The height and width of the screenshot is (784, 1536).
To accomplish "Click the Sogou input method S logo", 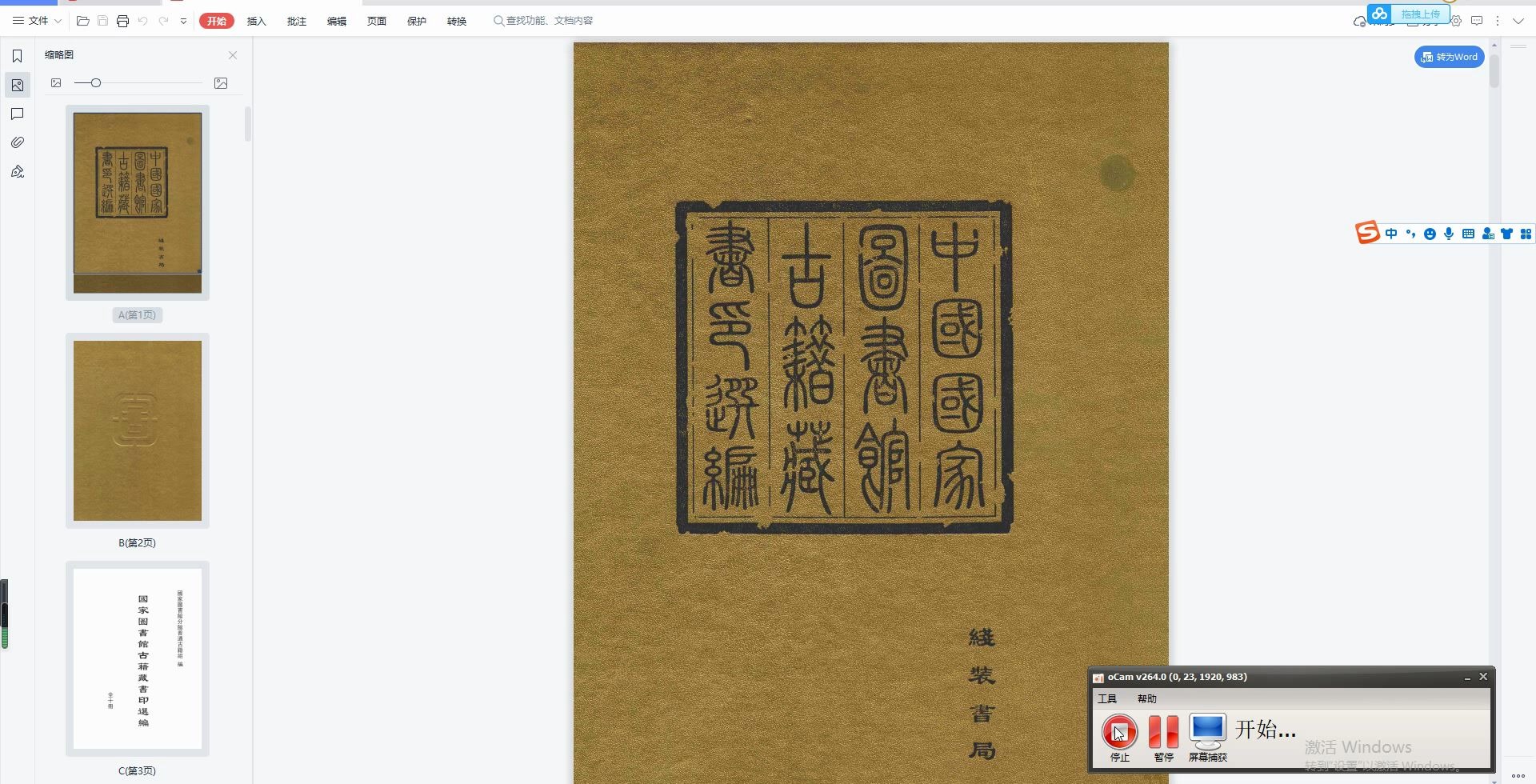I will click(1367, 233).
